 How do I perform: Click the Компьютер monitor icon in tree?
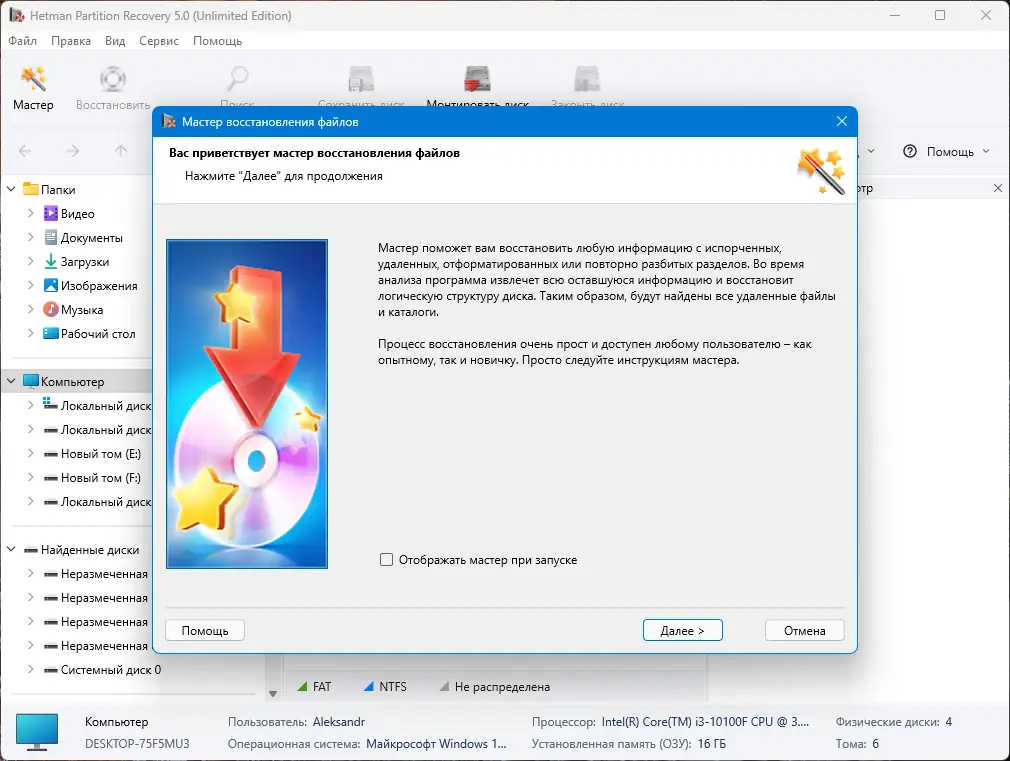(x=31, y=381)
